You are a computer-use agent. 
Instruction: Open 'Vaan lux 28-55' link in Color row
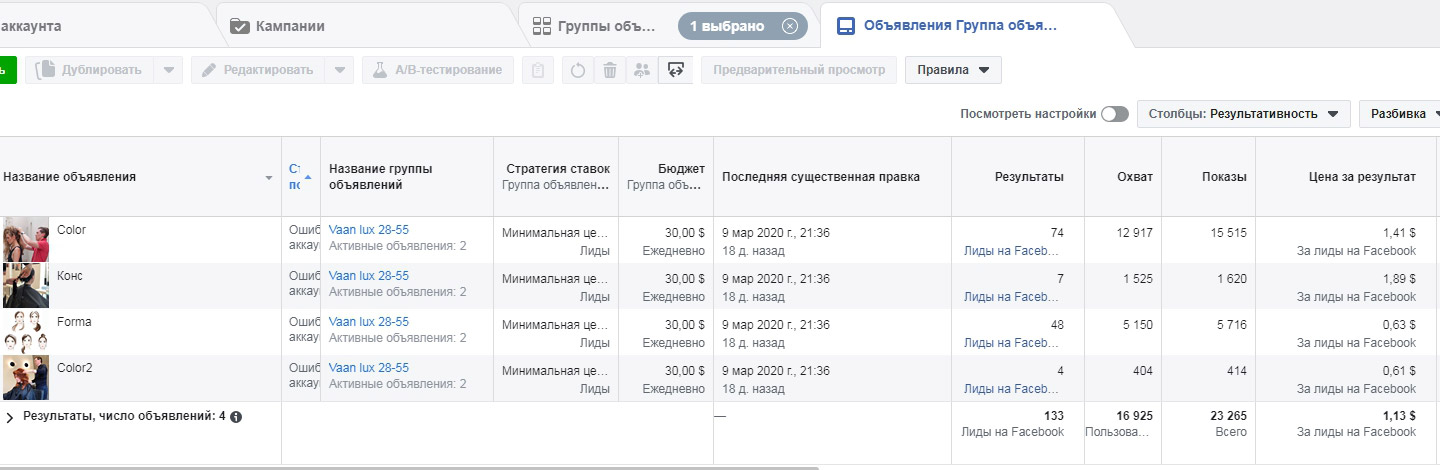coord(368,230)
